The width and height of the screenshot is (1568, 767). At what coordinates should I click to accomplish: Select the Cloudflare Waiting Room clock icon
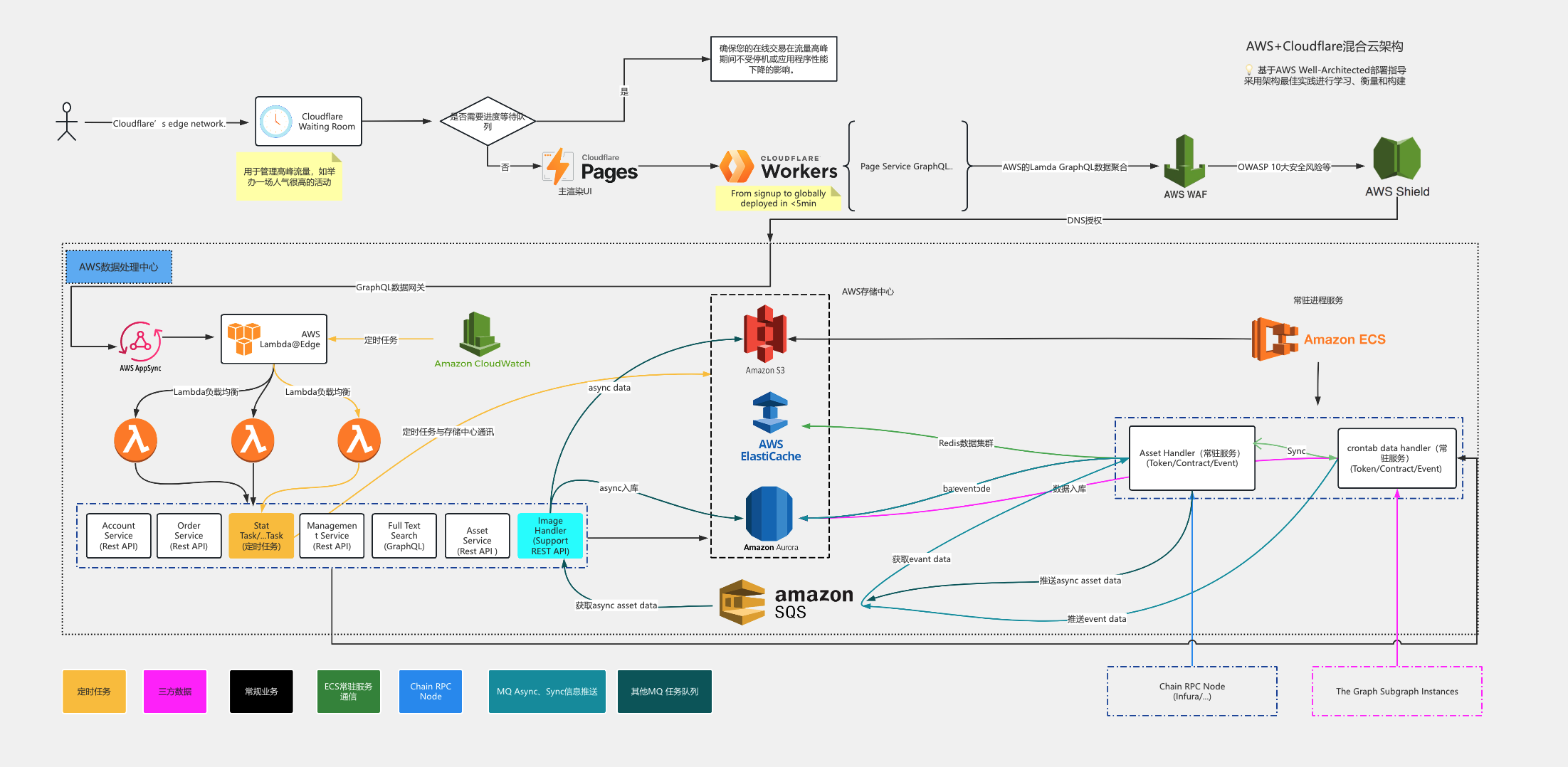tap(275, 122)
